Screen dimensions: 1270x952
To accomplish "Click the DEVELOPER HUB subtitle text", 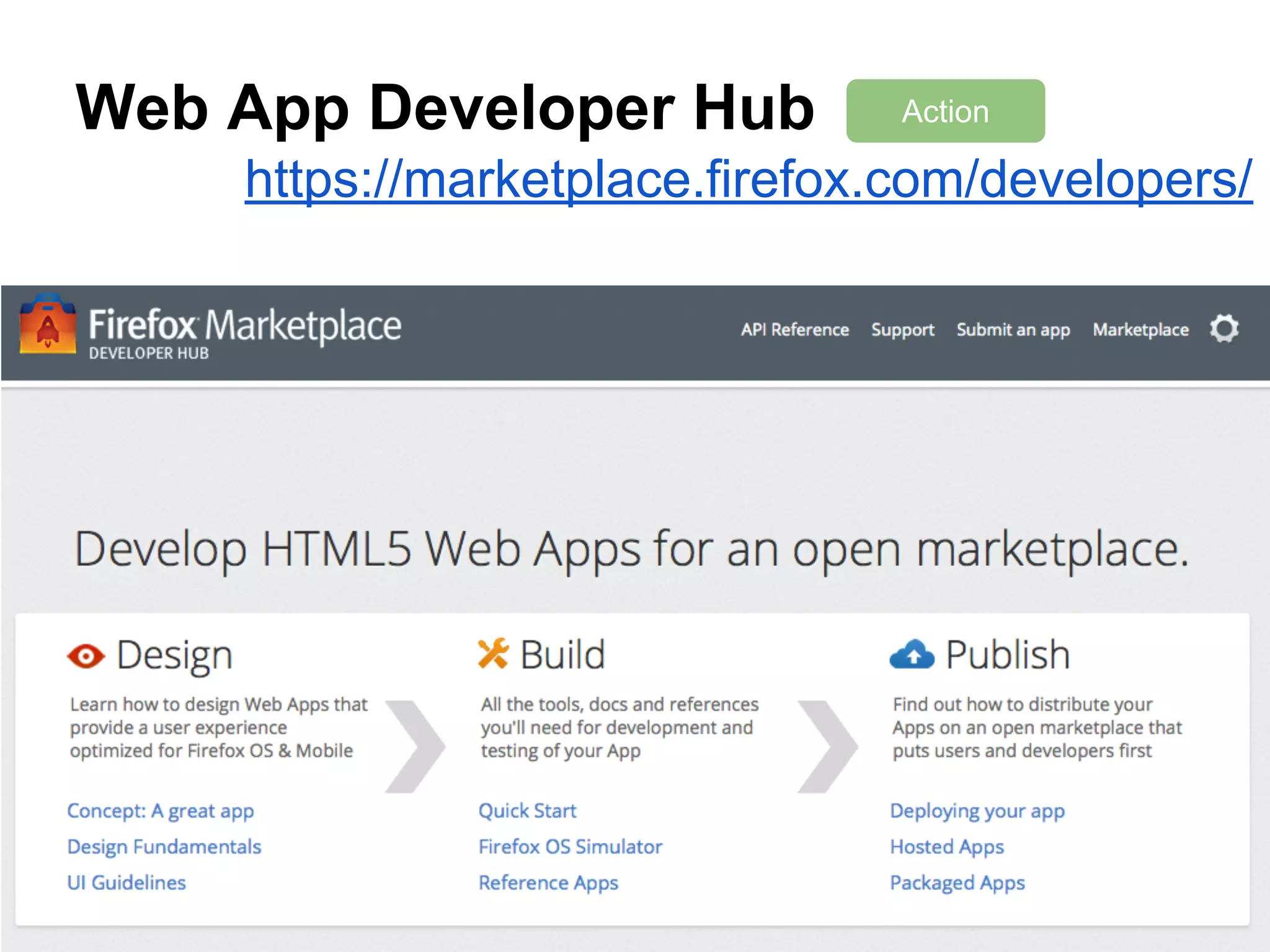I will [149, 353].
